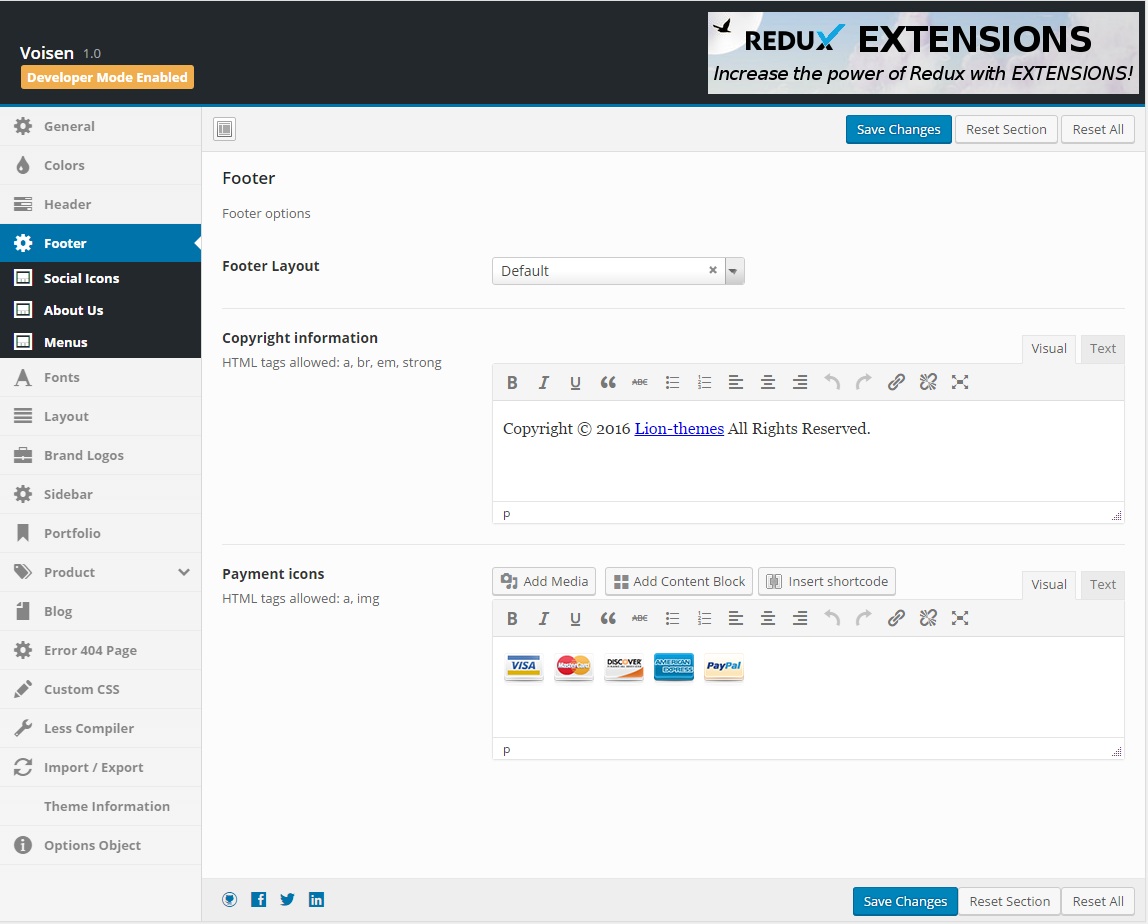
Task: Click the Blockquote icon in Copyright editor
Action: point(608,382)
